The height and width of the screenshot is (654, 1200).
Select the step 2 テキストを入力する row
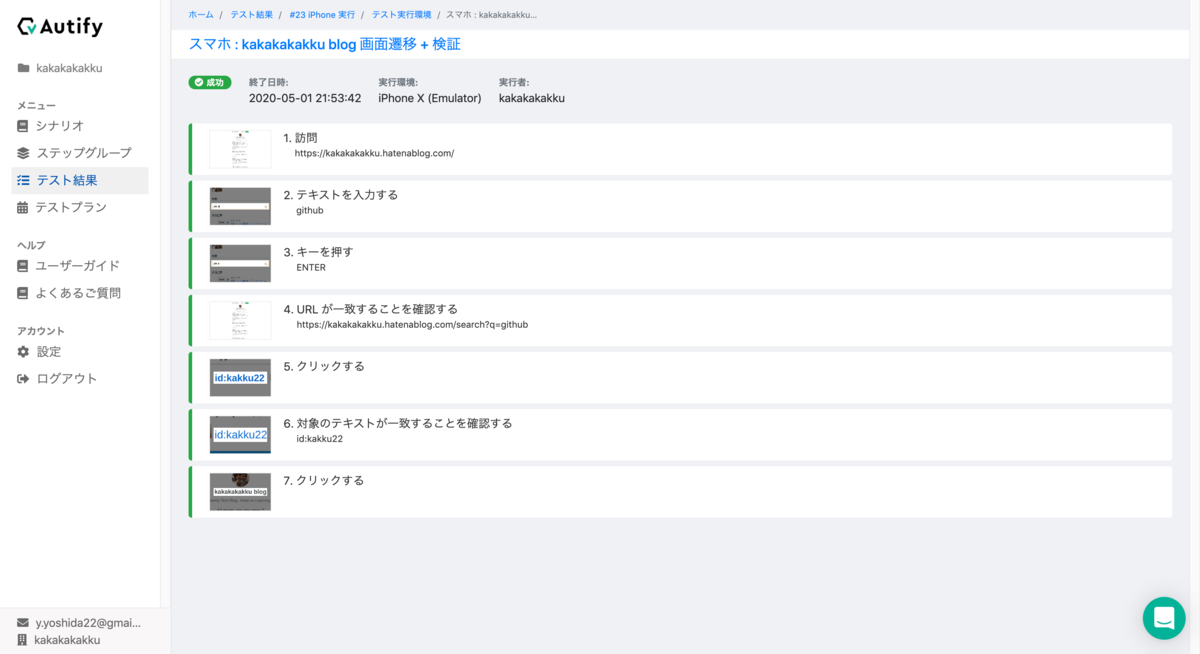coord(680,205)
